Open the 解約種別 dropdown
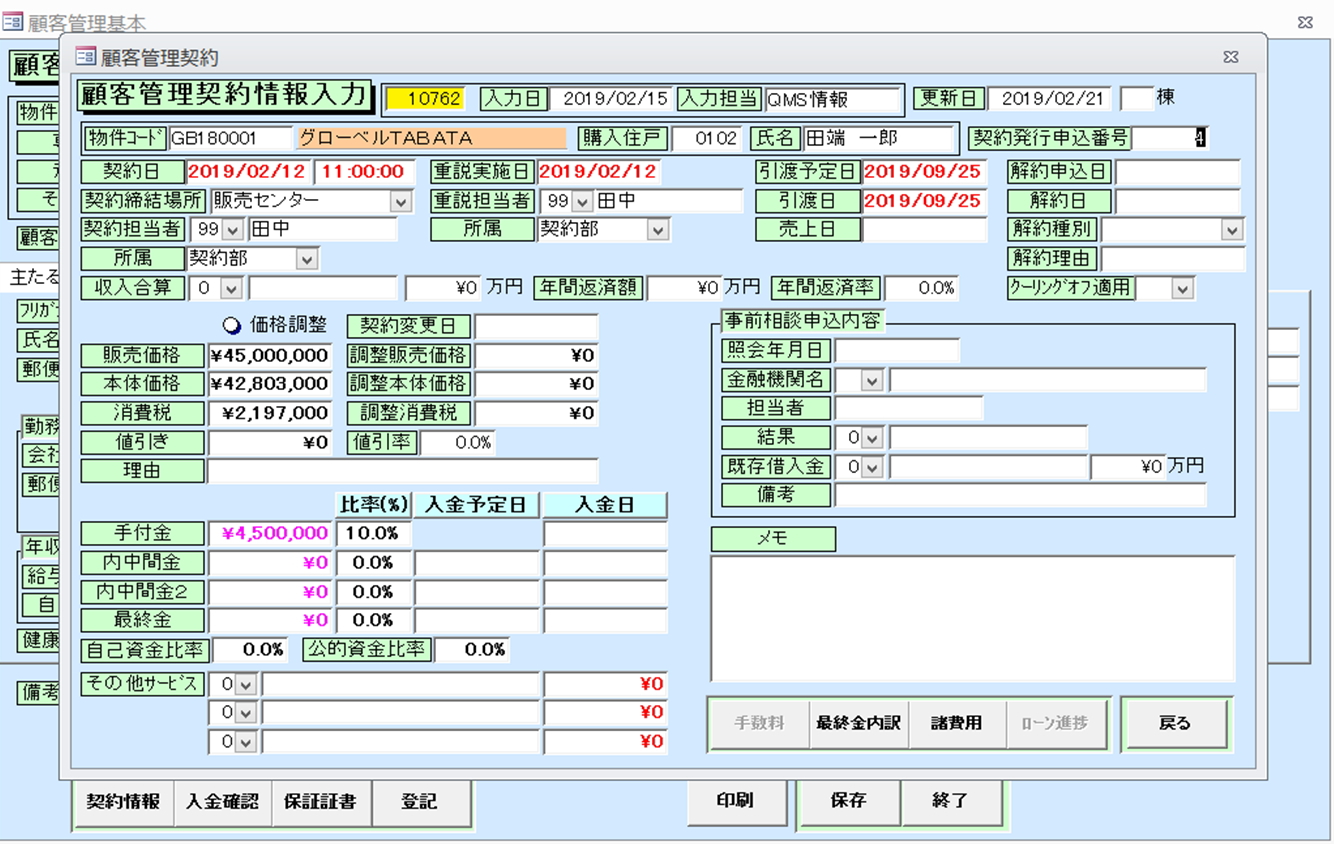Image resolution: width=1334 pixels, height=844 pixels. pos(1232,230)
